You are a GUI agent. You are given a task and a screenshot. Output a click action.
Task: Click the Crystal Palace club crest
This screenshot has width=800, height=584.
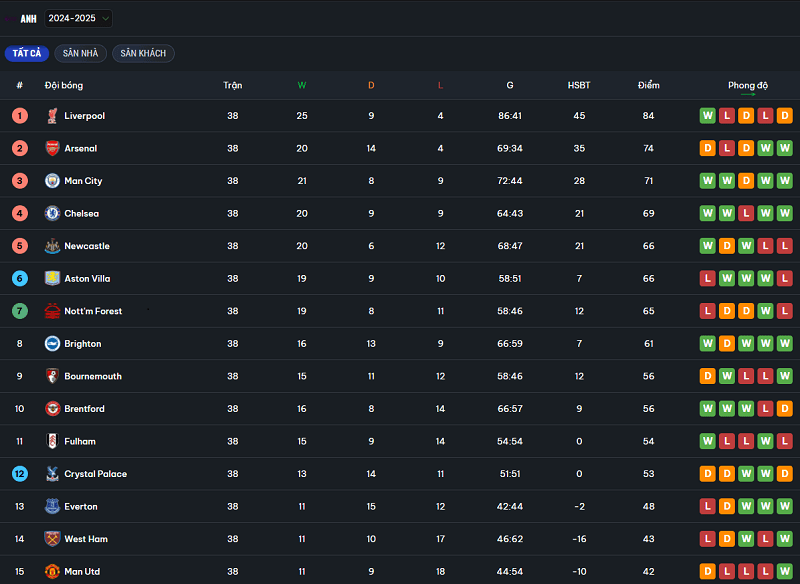(x=52, y=474)
